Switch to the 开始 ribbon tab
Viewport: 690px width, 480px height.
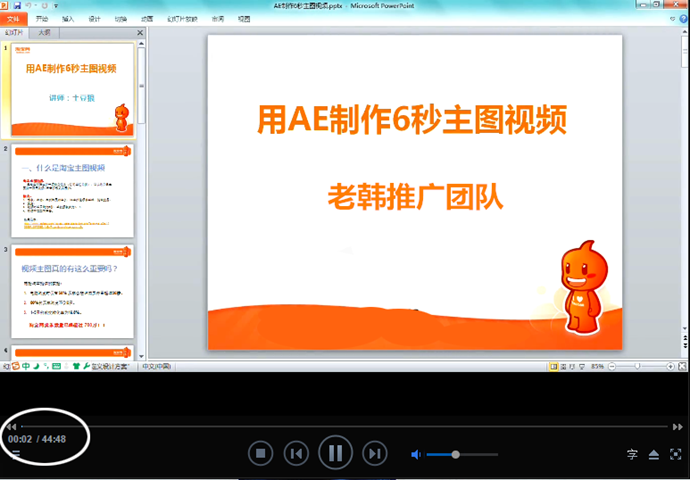click(x=42, y=19)
